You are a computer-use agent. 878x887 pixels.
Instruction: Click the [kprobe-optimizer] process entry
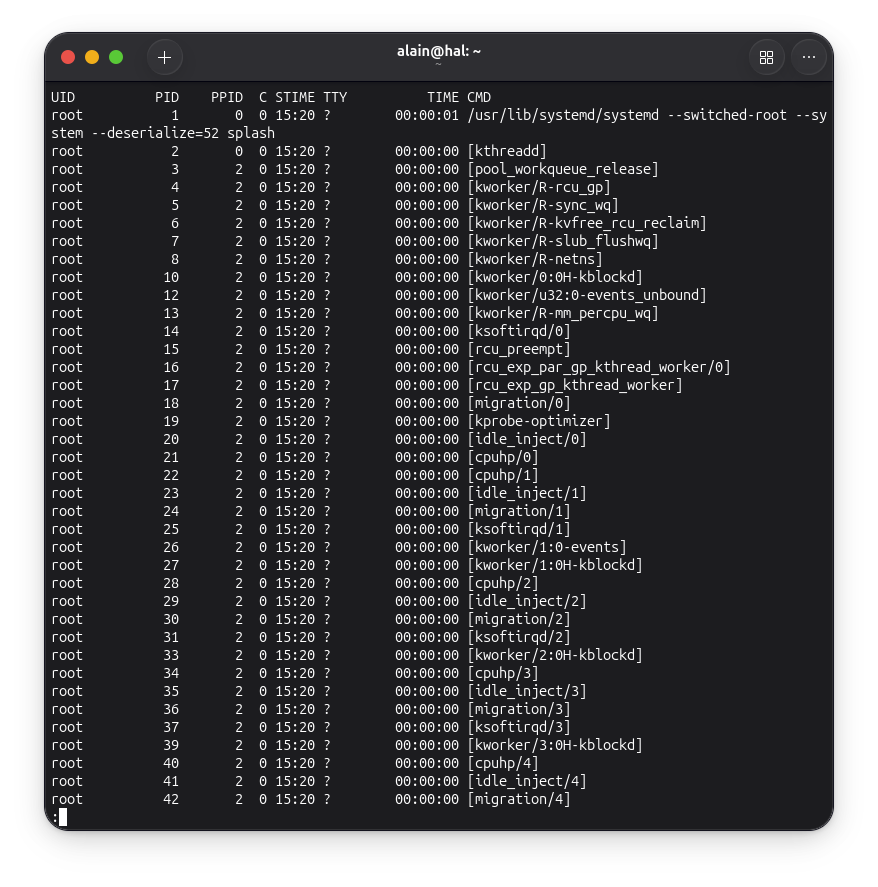[x=539, y=421]
